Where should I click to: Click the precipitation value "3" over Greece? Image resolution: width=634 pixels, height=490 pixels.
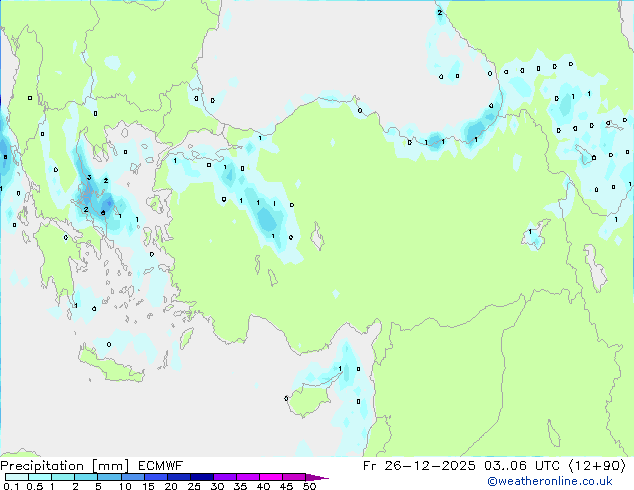click(x=89, y=177)
